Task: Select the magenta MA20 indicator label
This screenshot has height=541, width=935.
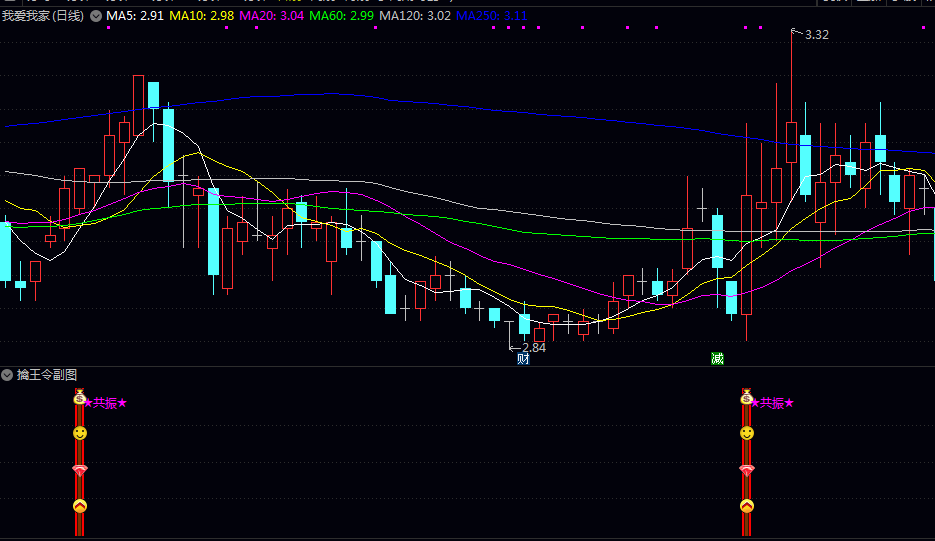Action: [x=271, y=17]
